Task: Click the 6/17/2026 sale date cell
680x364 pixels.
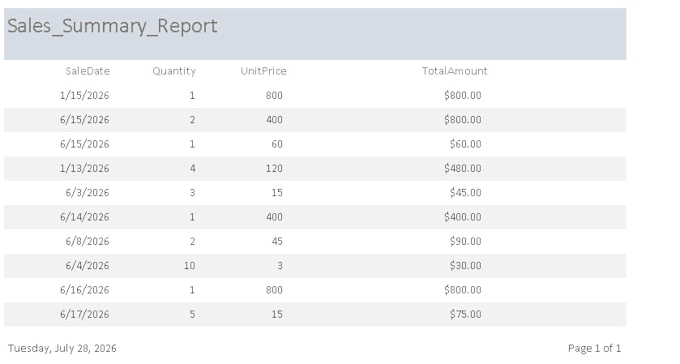Action: click(x=85, y=314)
